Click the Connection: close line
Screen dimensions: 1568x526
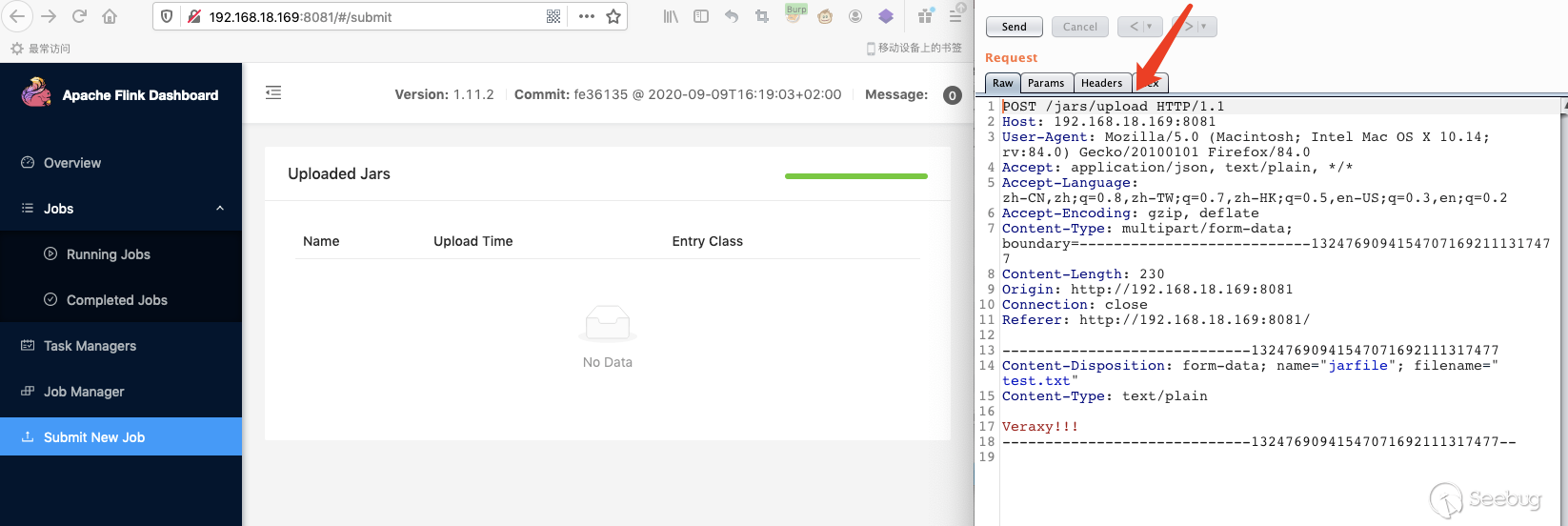coord(1075,305)
